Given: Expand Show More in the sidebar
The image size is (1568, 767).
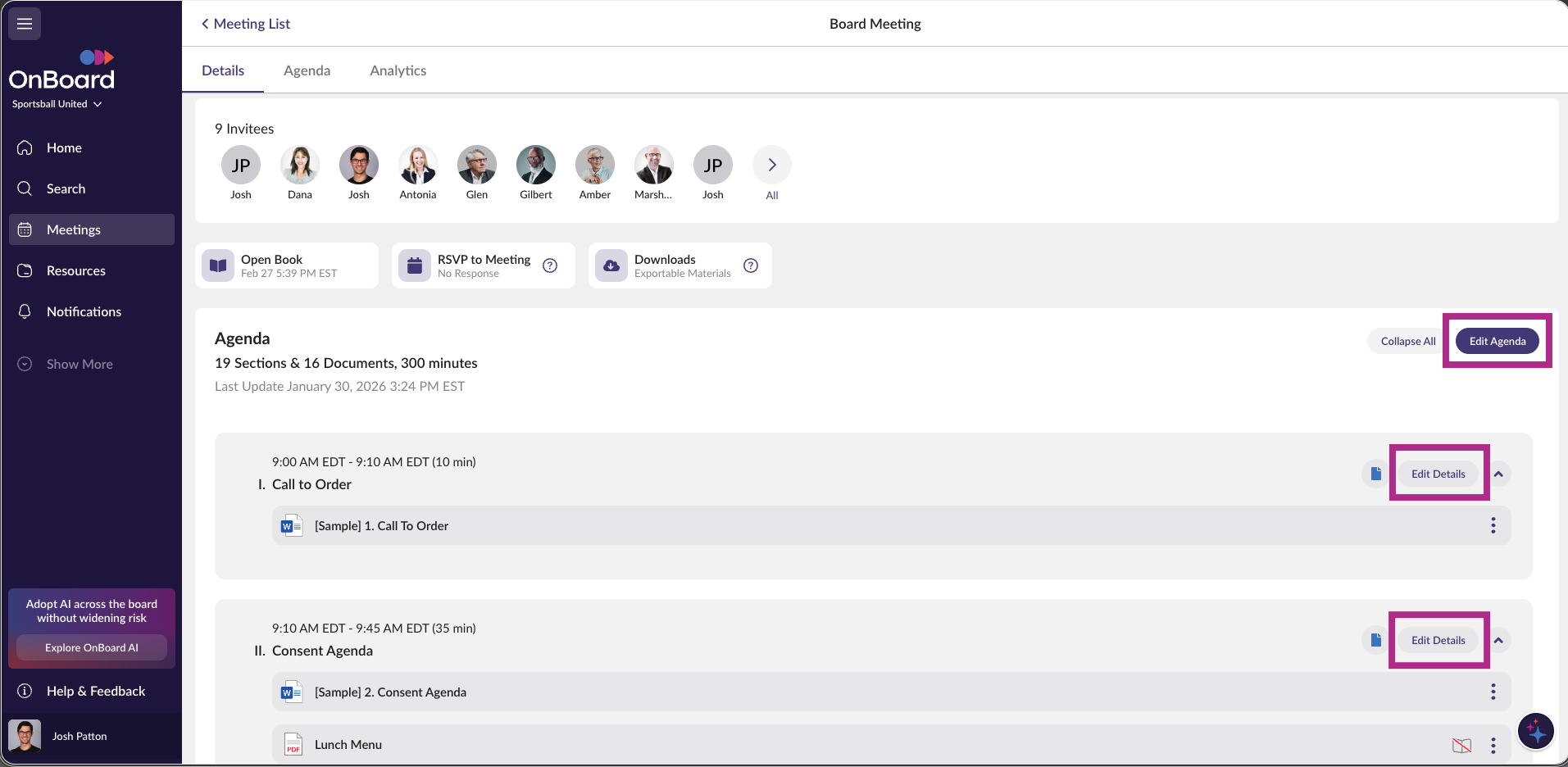Looking at the screenshot, I should point(79,364).
